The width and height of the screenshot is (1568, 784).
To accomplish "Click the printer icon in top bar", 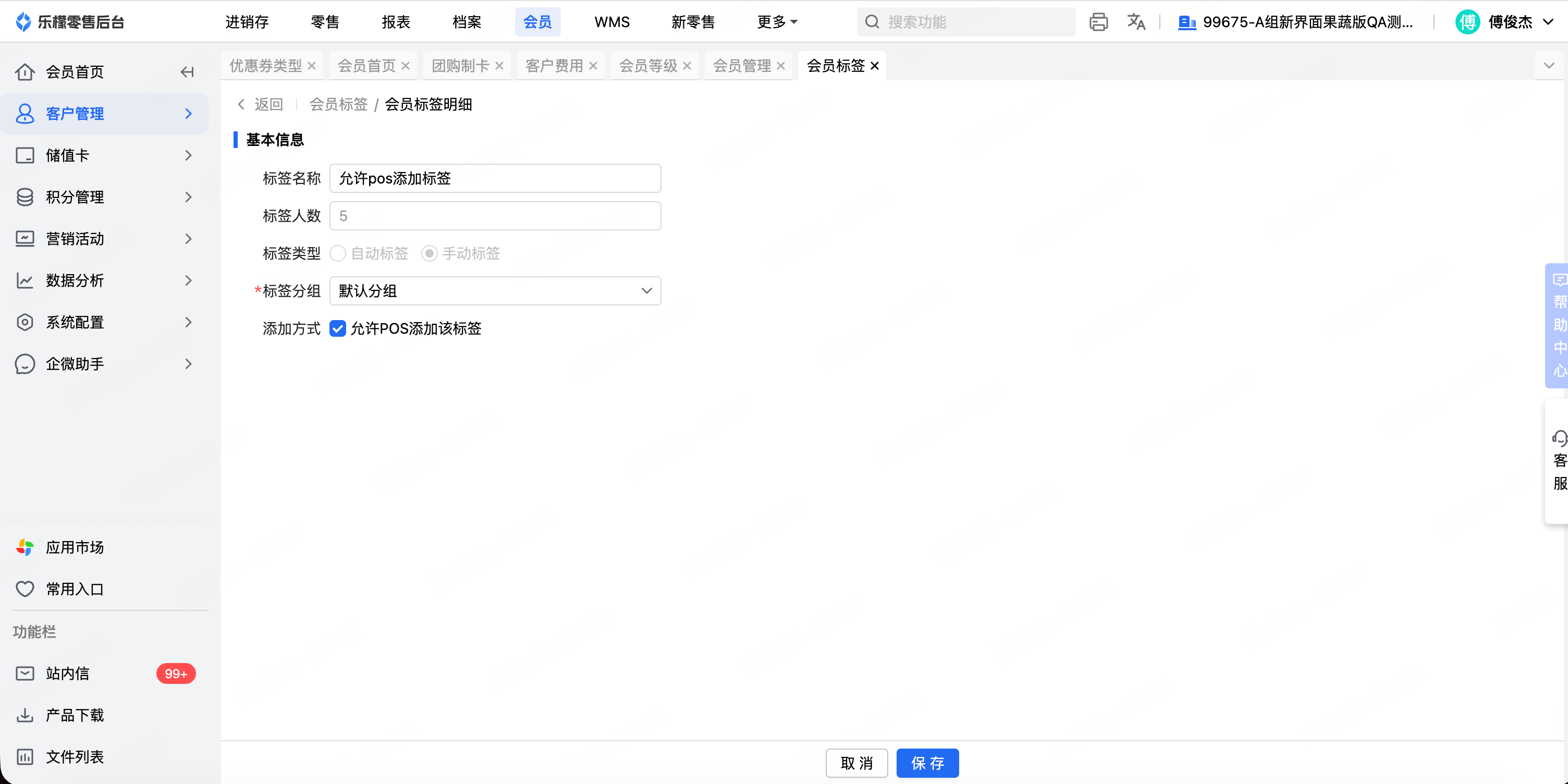I will [x=1098, y=22].
